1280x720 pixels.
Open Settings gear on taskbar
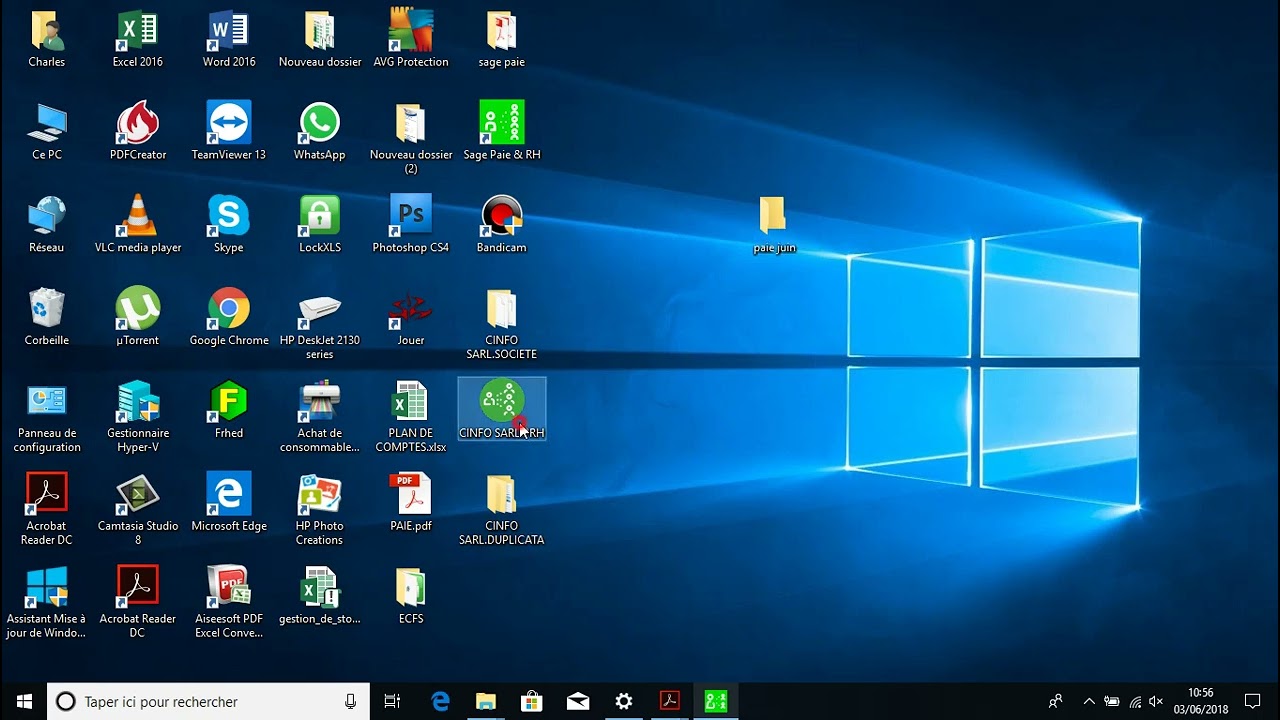click(x=624, y=702)
